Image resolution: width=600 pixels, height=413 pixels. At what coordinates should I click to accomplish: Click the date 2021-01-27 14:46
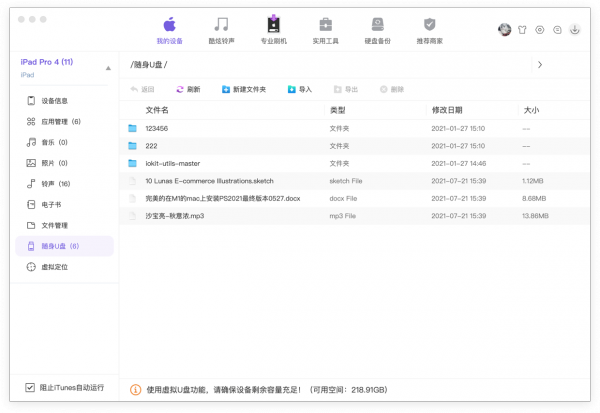point(459,163)
